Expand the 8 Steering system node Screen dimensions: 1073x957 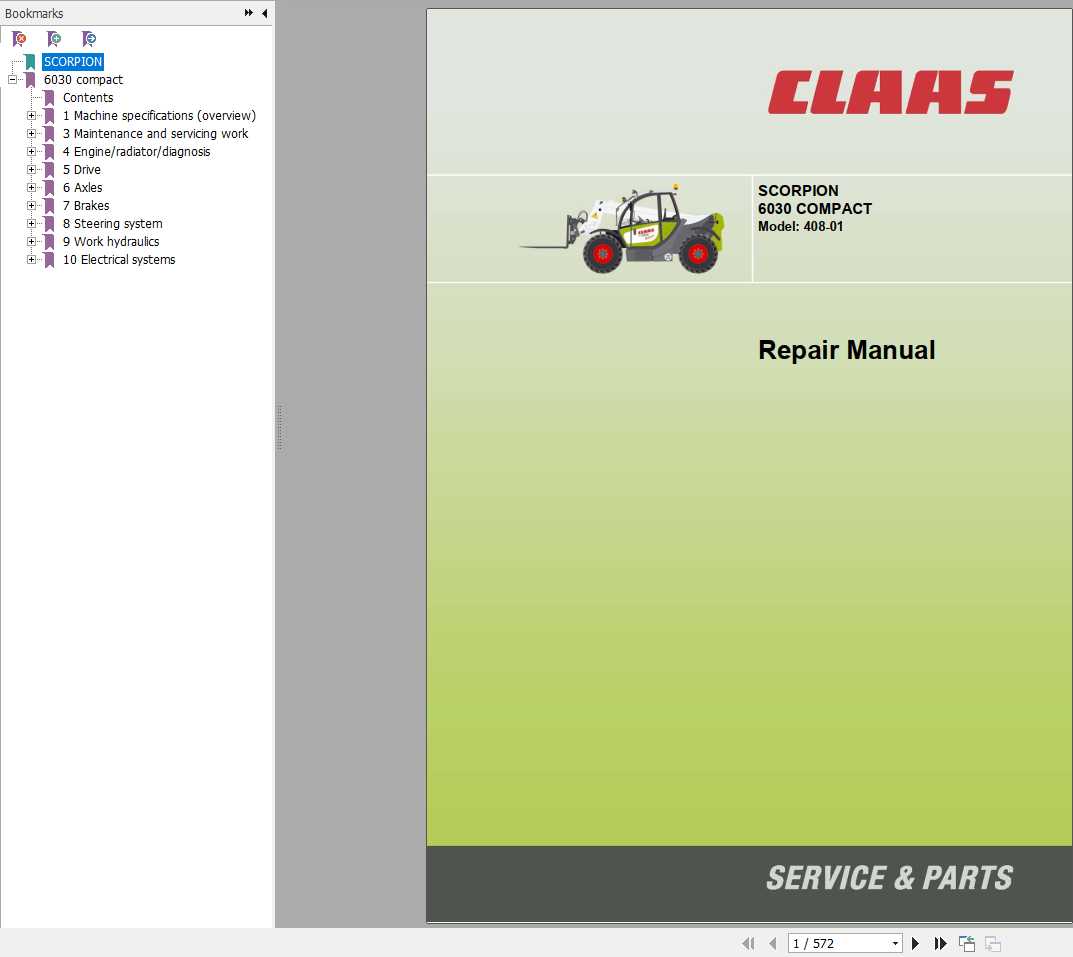click(31, 224)
